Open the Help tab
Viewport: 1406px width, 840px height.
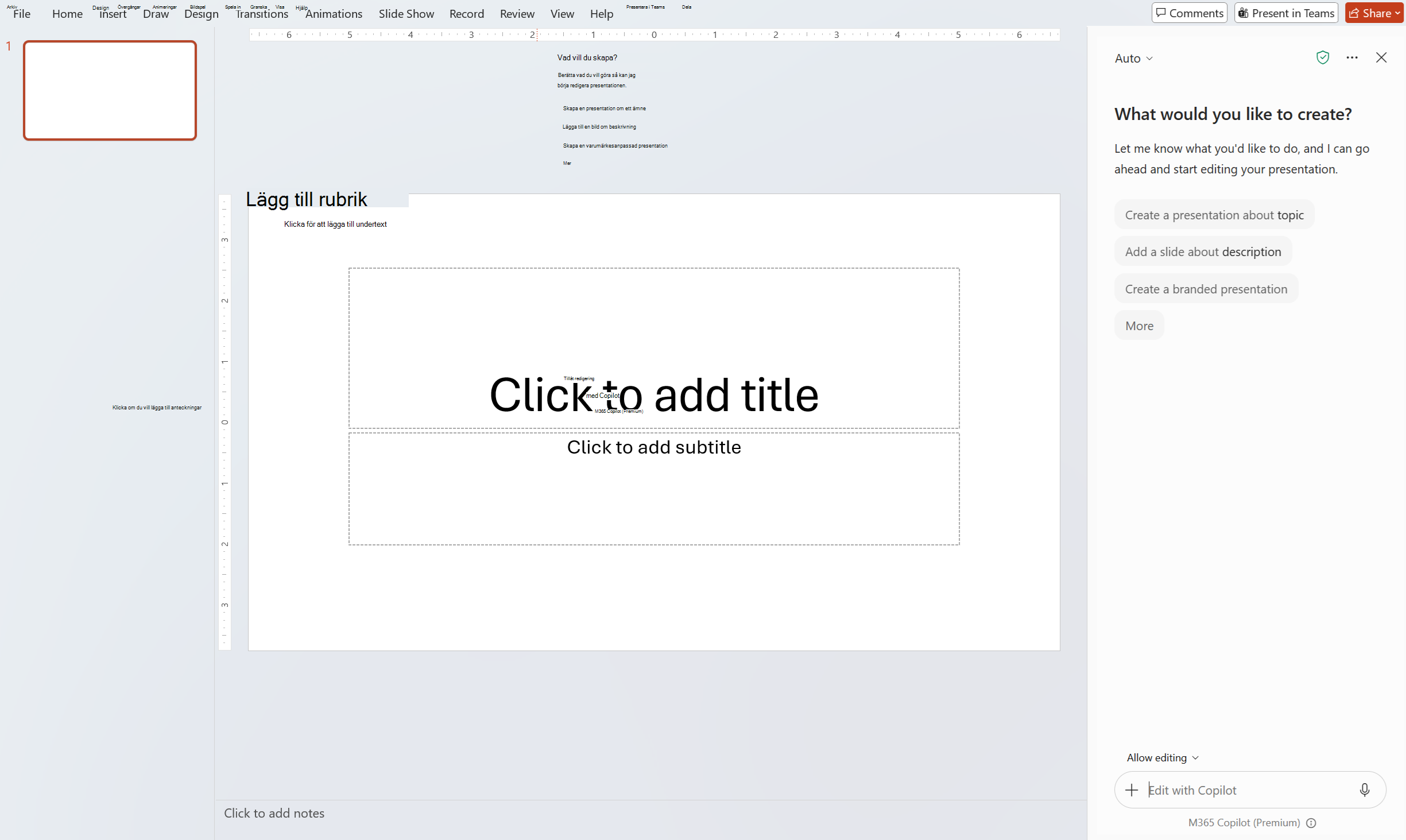click(x=602, y=14)
